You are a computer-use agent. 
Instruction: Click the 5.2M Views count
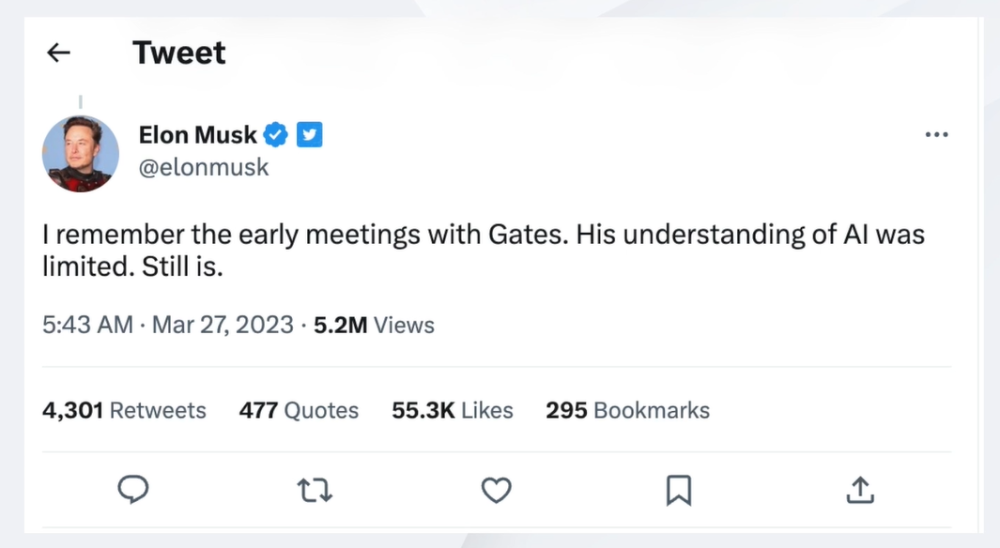[x=374, y=325]
